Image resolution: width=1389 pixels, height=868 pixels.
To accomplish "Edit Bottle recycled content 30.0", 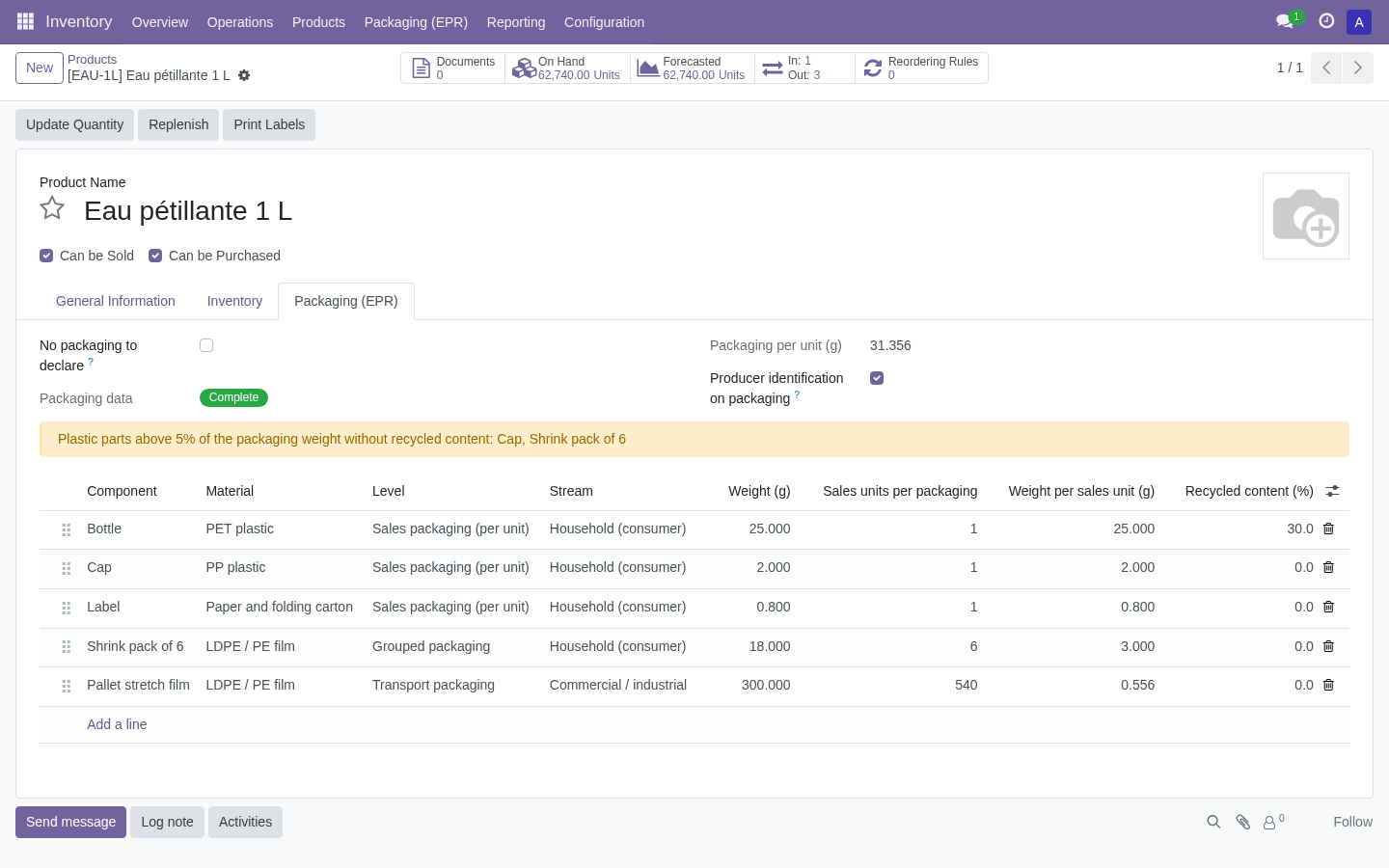I will click(x=1240, y=529).
